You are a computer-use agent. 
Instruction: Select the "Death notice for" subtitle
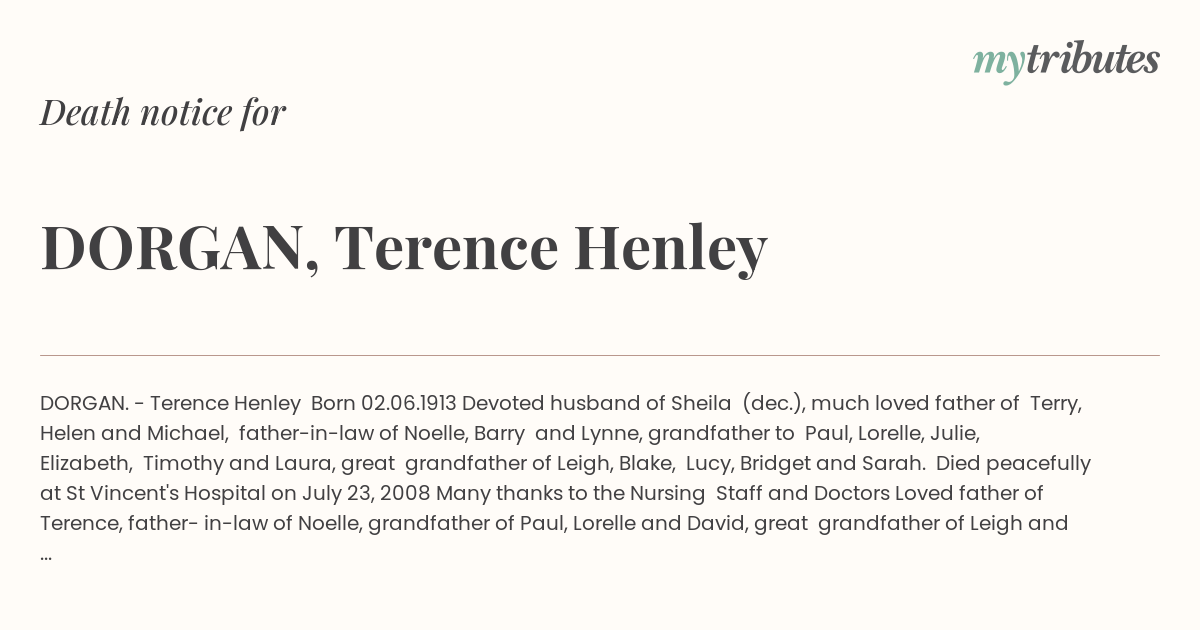tap(163, 113)
